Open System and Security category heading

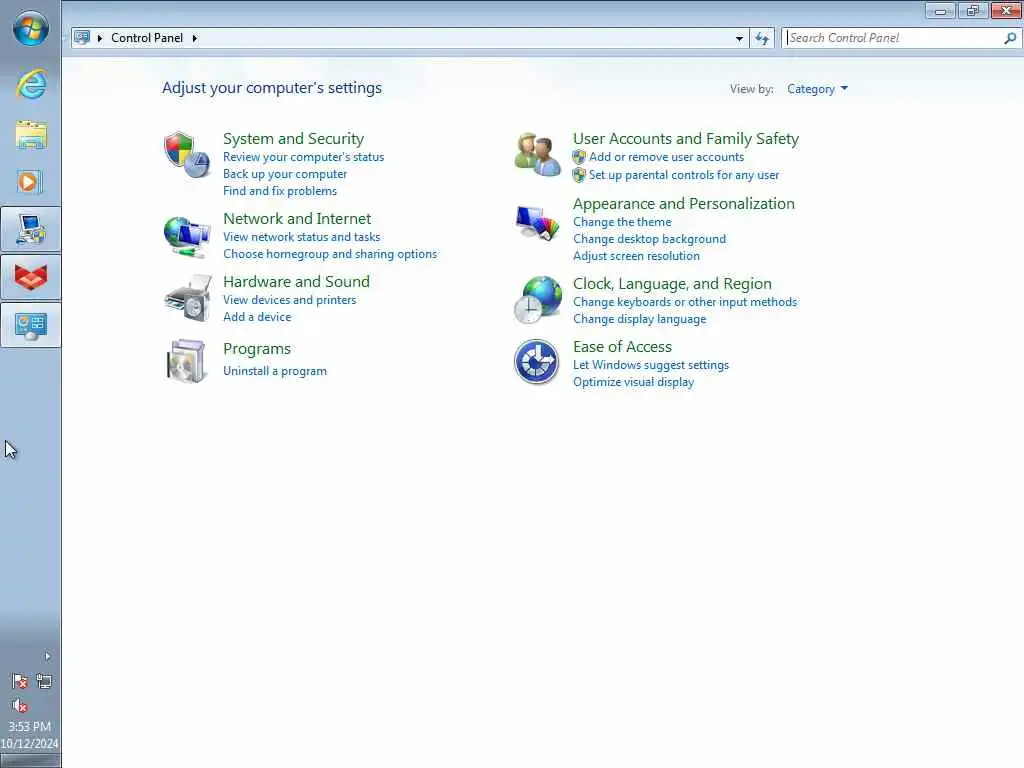click(293, 138)
